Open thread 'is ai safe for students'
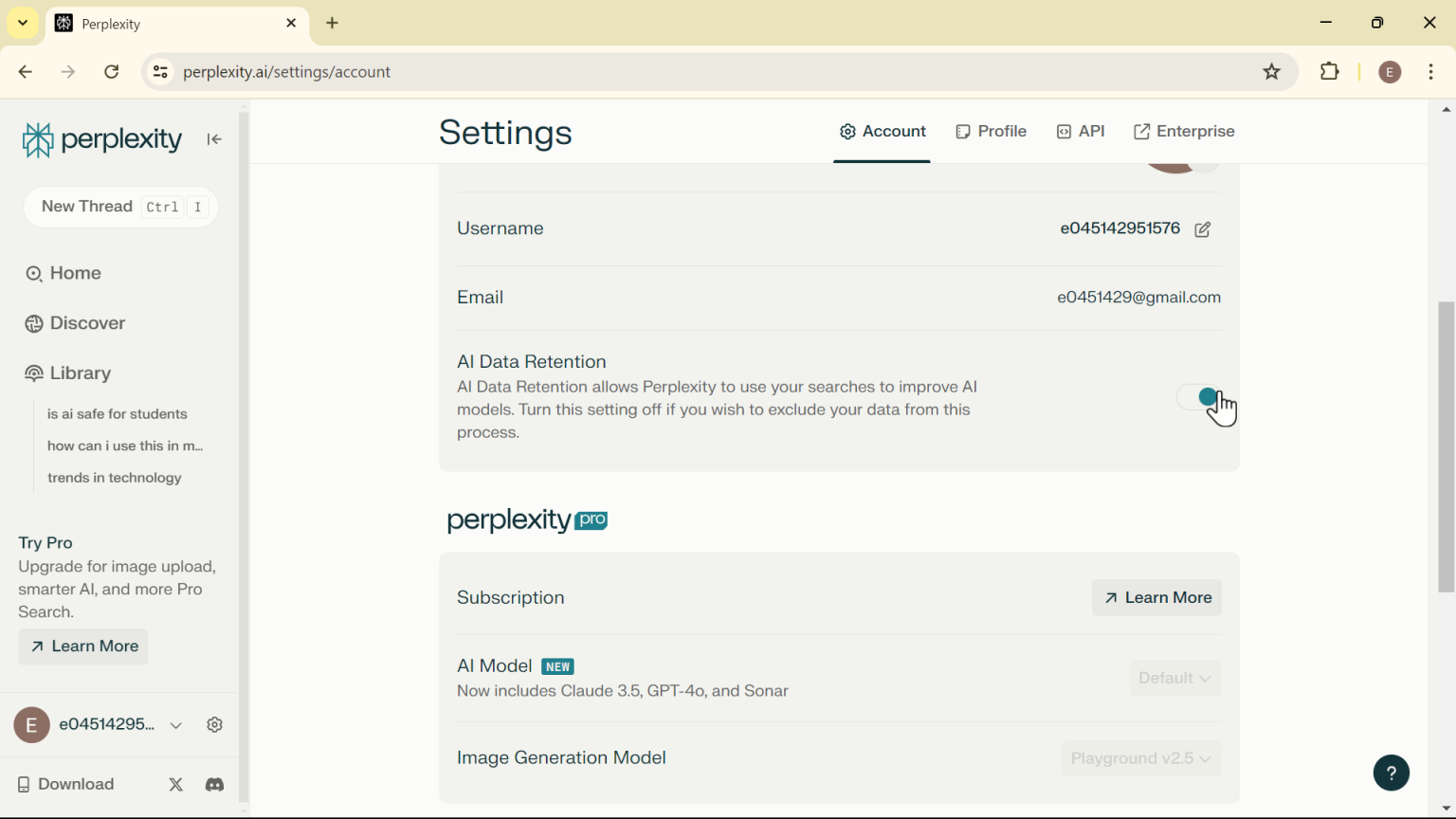This screenshot has width=1456, height=819. (118, 415)
